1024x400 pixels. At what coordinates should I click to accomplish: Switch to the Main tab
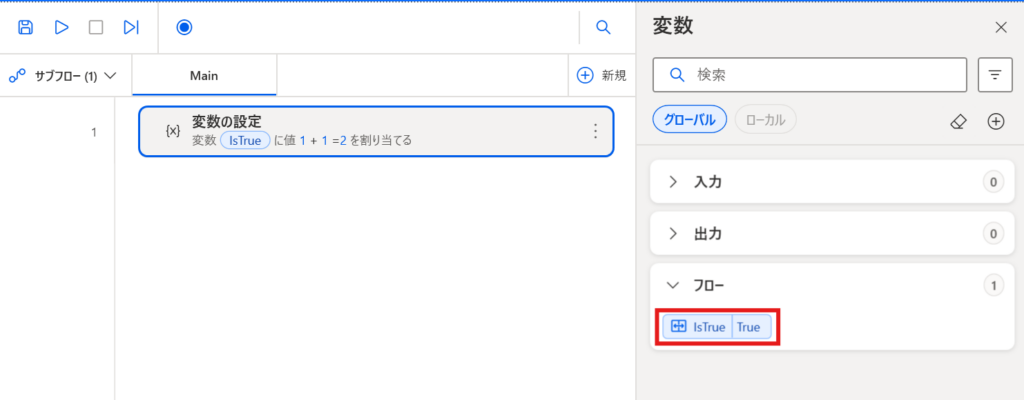(204, 76)
